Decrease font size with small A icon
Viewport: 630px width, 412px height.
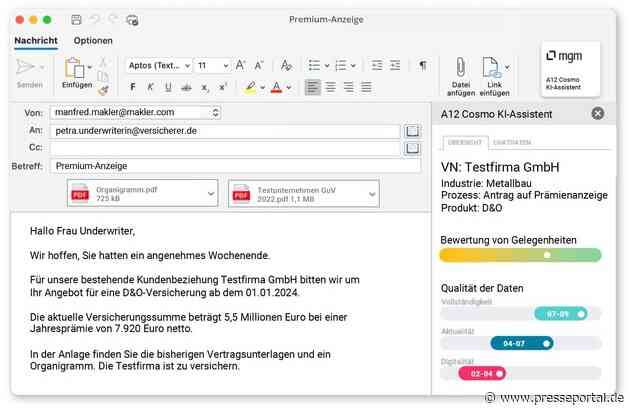tap(259, 65)
